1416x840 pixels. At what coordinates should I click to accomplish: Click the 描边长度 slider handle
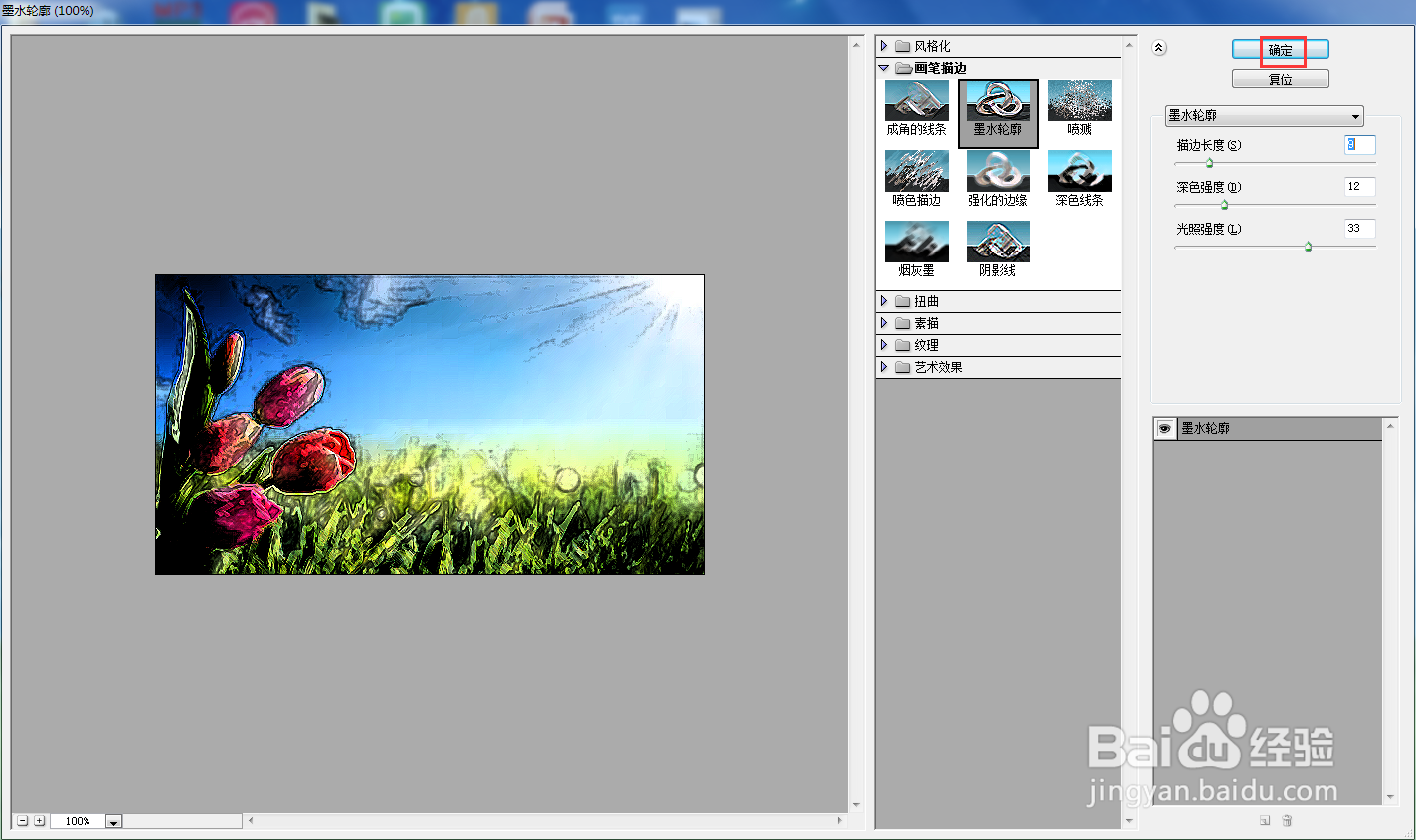1209,163
